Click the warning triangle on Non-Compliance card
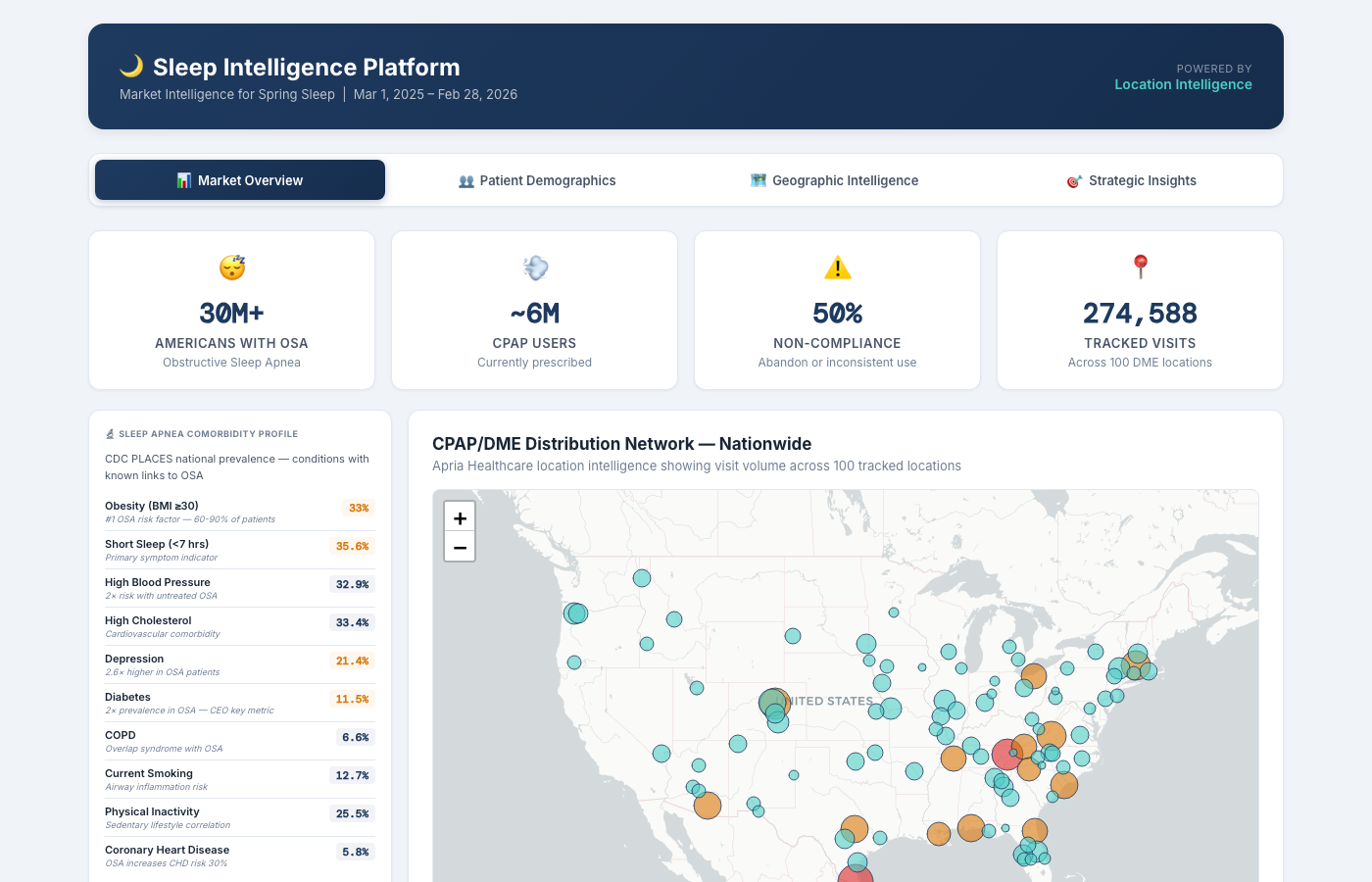Image resolution: width=1372 pixels, height=882 pixels. click(837, 266)
